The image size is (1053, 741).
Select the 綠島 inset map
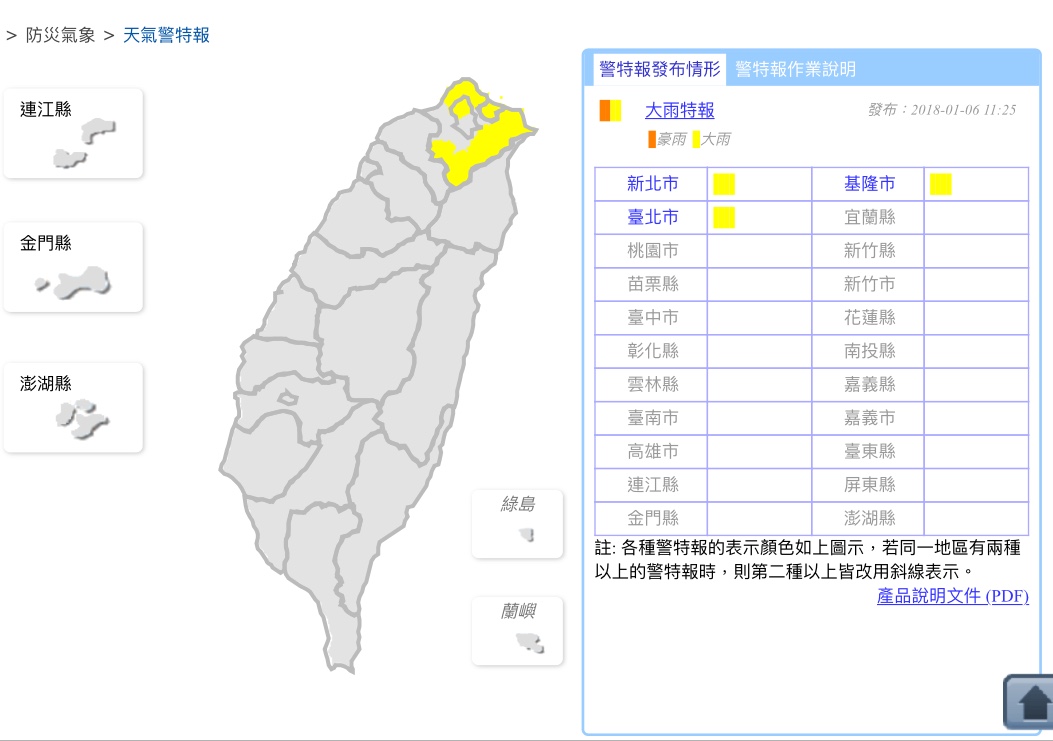pyautogui.click(x=517, y=524)
